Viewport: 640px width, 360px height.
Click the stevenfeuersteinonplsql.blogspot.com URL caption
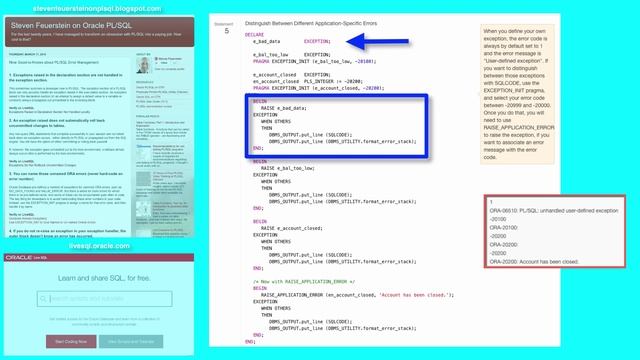(97, 9)
